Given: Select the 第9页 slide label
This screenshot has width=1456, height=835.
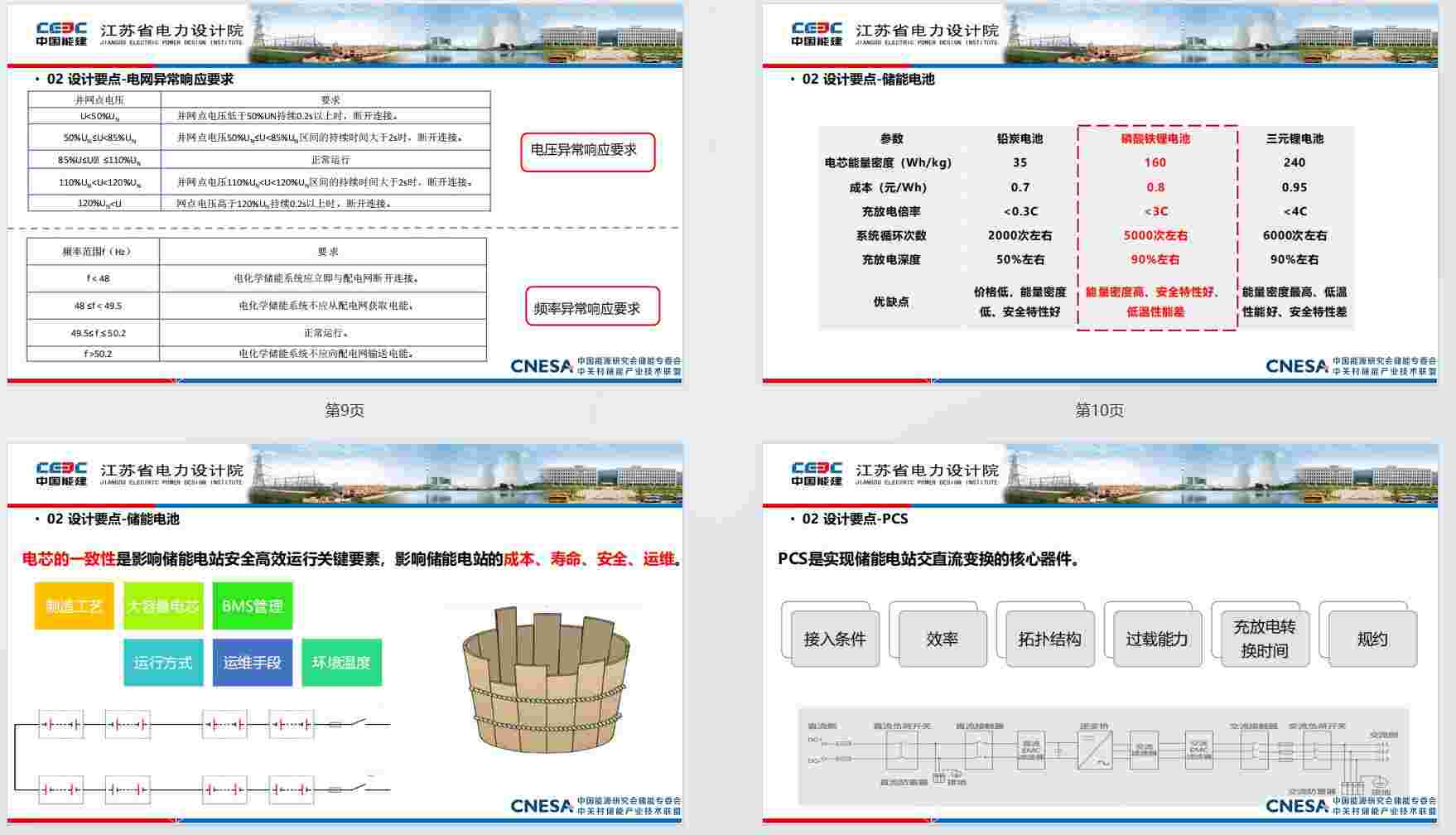Looking at the screenshot, I should [345, 410].
